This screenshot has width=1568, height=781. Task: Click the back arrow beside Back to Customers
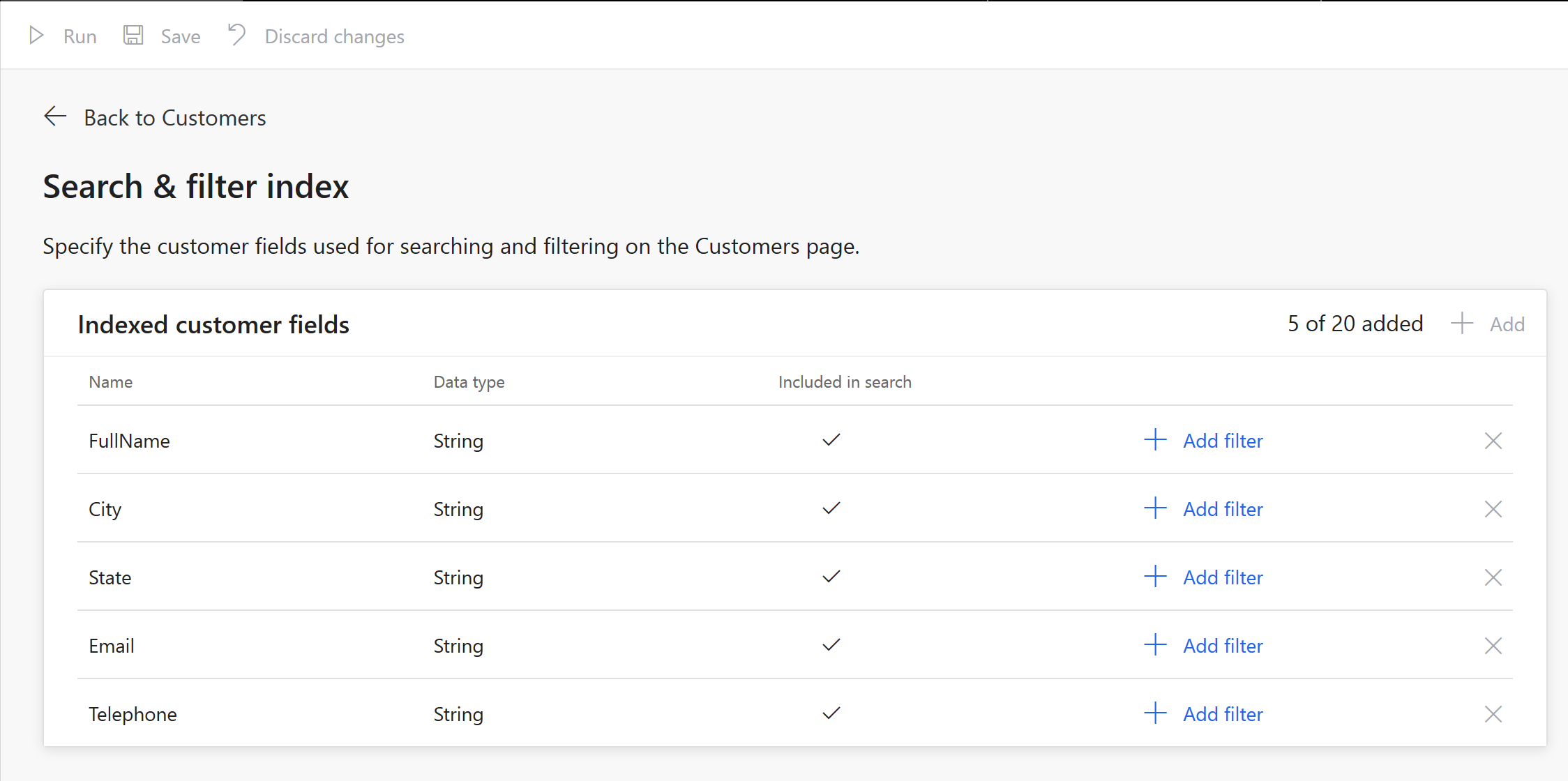(x=54, y=116)
